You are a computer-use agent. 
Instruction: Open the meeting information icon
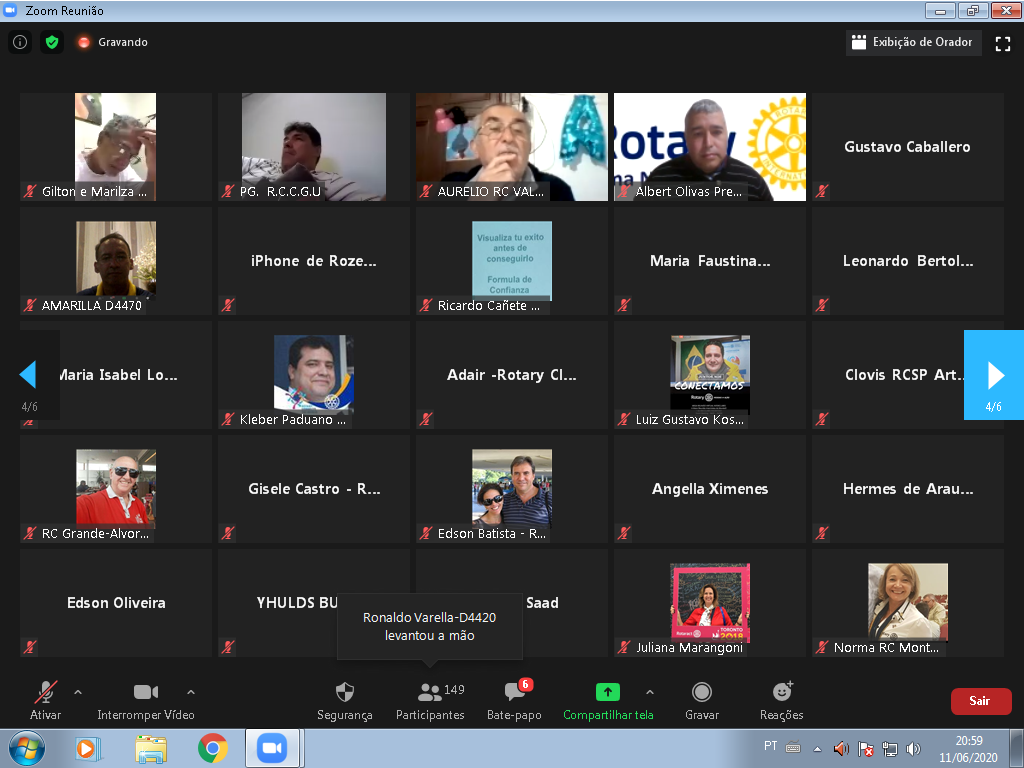(x=20, y=43)
